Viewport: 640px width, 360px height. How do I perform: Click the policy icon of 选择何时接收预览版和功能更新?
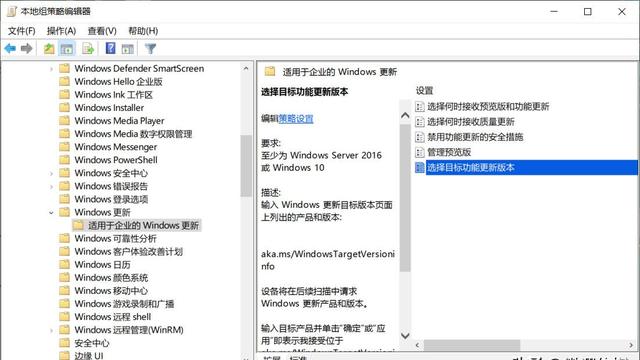coord(420,107)
